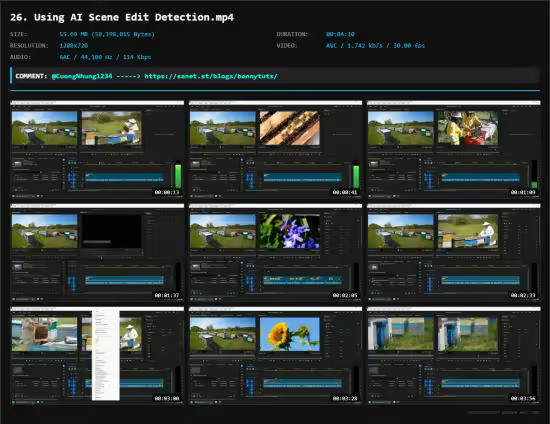The image size is (550, 424).
Task: Click the "@CuongNhung1234" handle in the comment
Action: [x=82, y=76]
